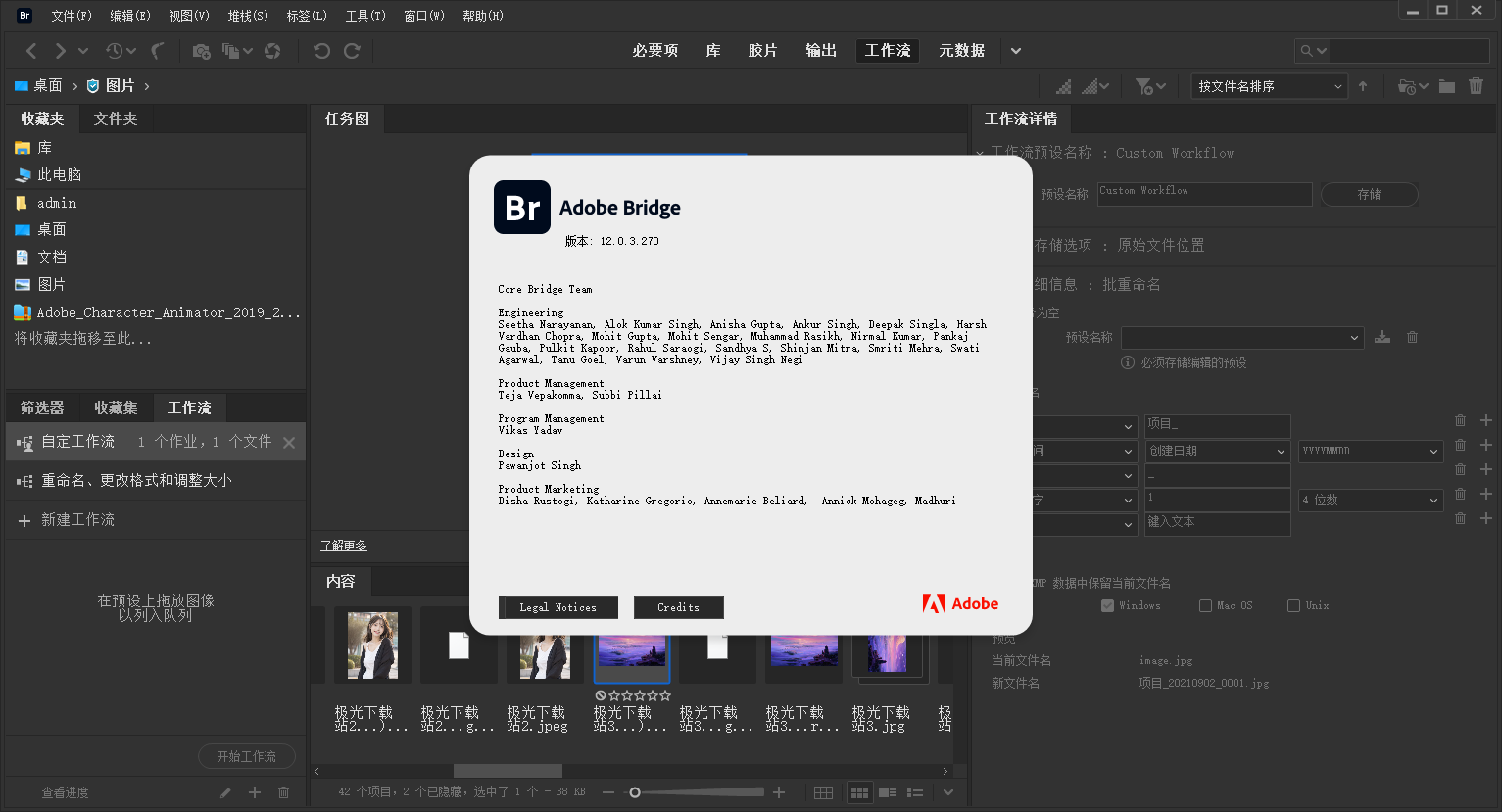Viewport: 1502px width, 812px height.
Task: Remove 自定工作流 with its X icon
Action: [289, 443]
